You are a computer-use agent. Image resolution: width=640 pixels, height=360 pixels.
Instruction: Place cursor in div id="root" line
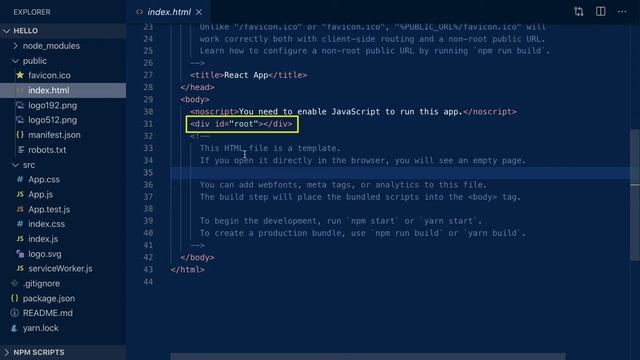242,124
